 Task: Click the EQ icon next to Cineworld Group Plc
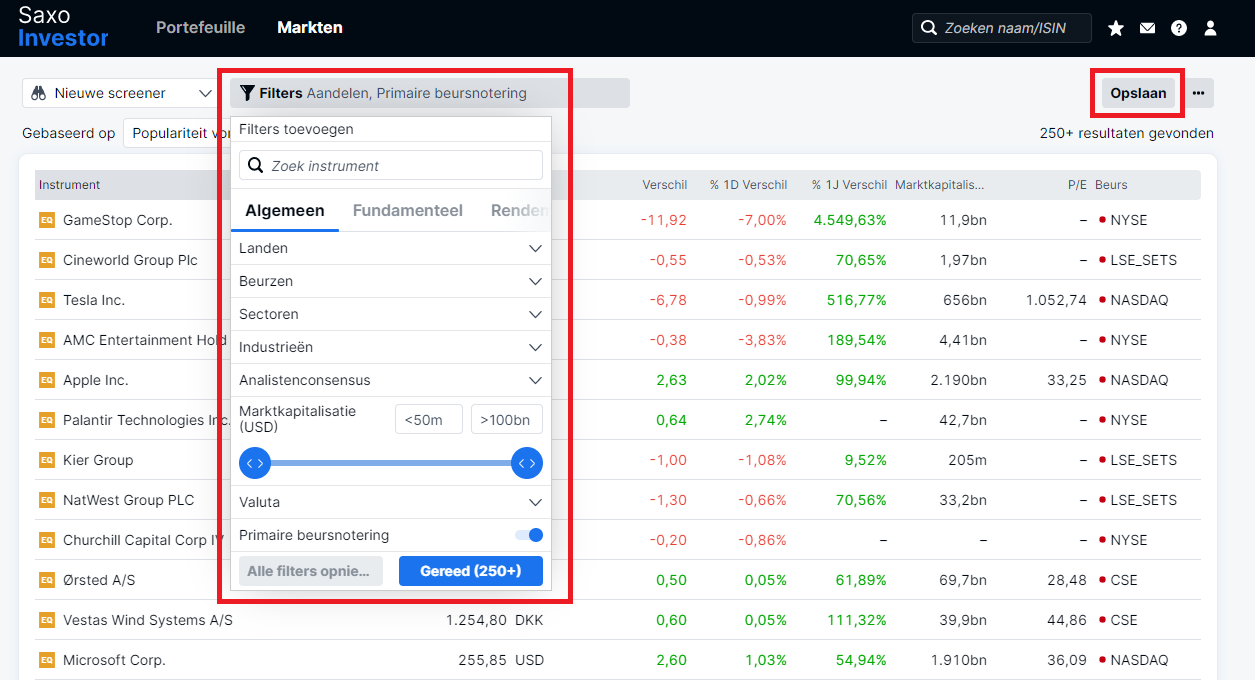tap(46, 260)
